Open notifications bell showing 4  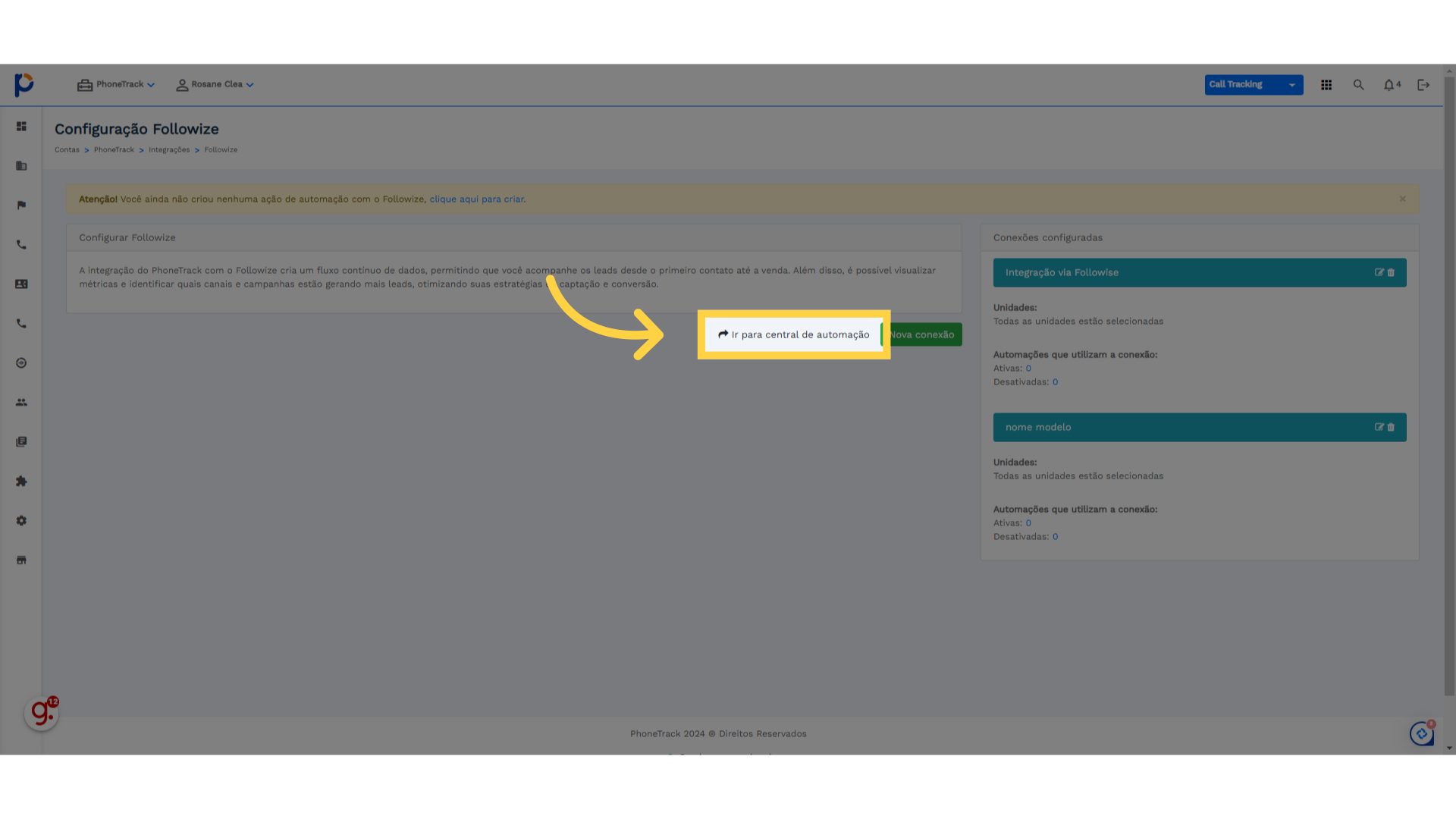(x=1392, y=85)
